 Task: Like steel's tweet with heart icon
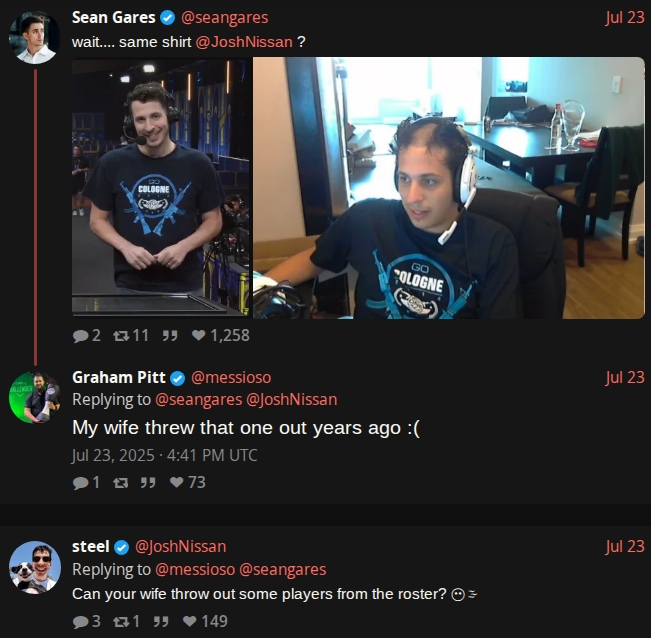[190, 621]
